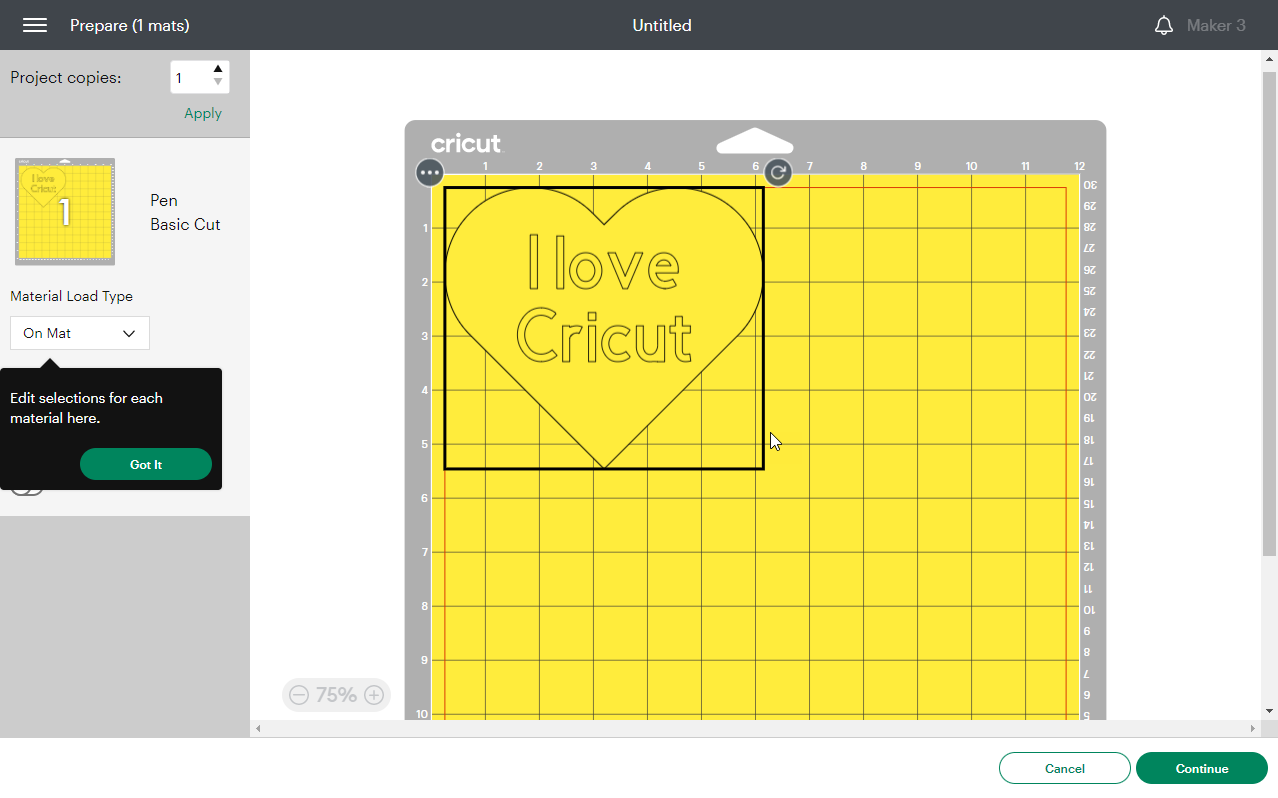Image resolution: width=1278 pixels, height=798 pixels.
Task: Decrease project copies with the down arrow
Action: click(218, 83)
